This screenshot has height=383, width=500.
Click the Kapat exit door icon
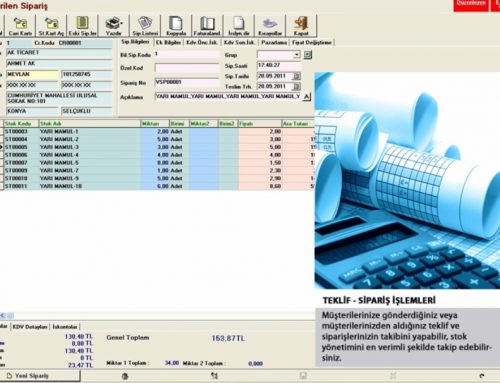301,26
